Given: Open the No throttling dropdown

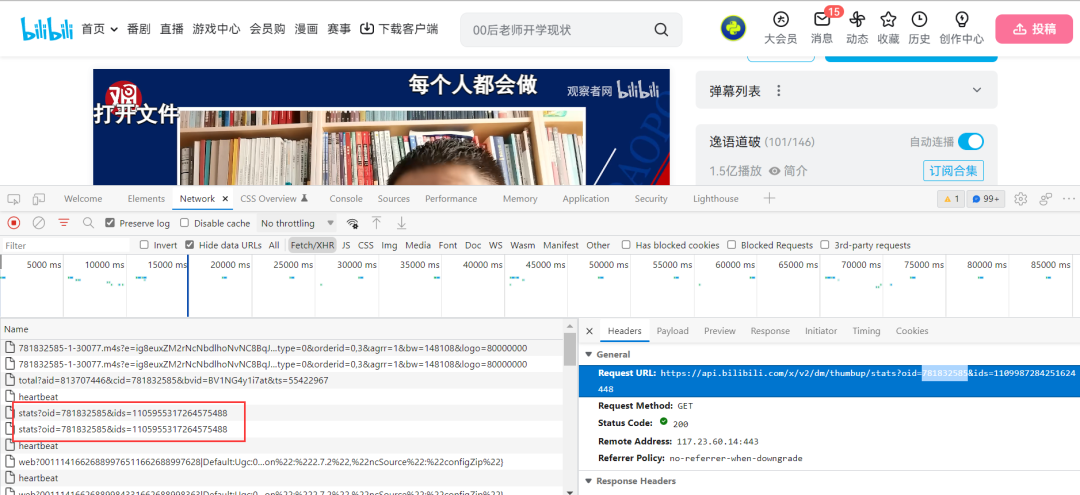Looking at the screenshot, I should tap(297, 223).
